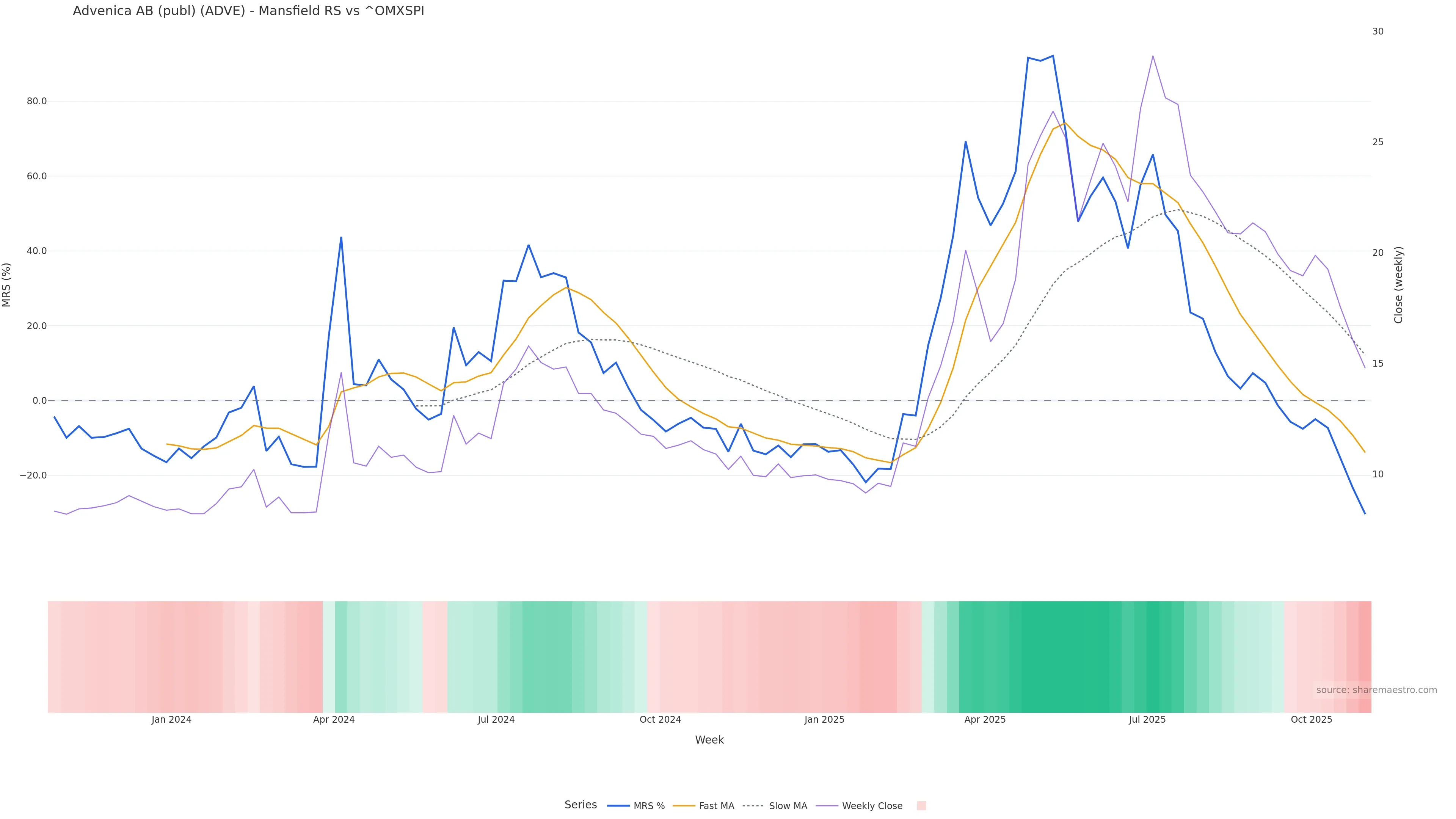Click the purple Weekly Close legend line icon

click(x=827, y=806)
